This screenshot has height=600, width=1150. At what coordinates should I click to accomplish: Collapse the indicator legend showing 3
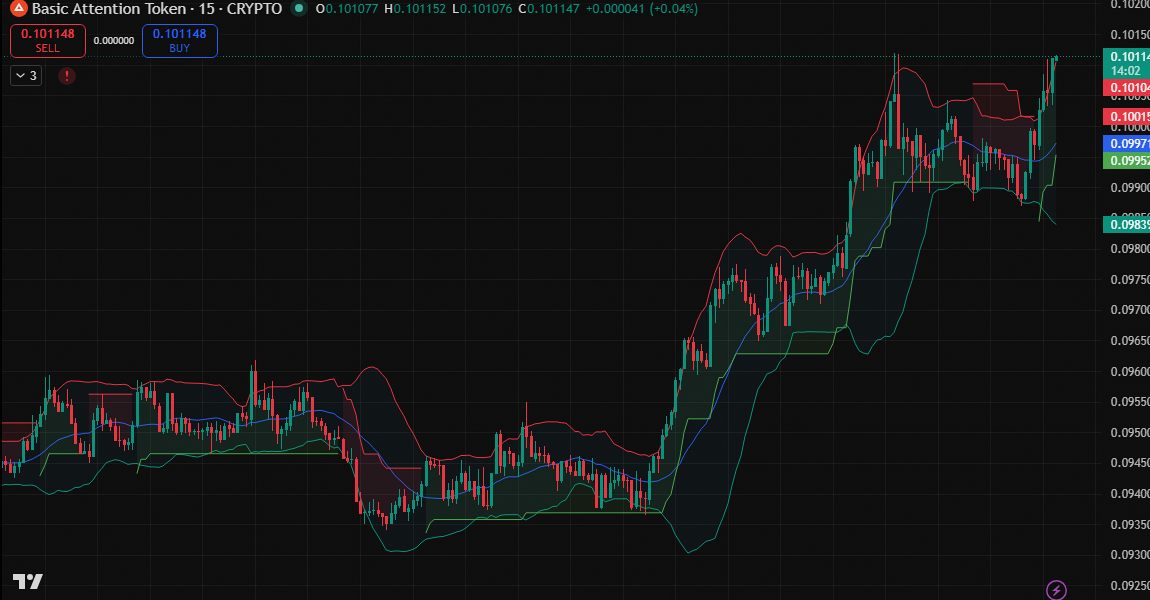point(26,76)
